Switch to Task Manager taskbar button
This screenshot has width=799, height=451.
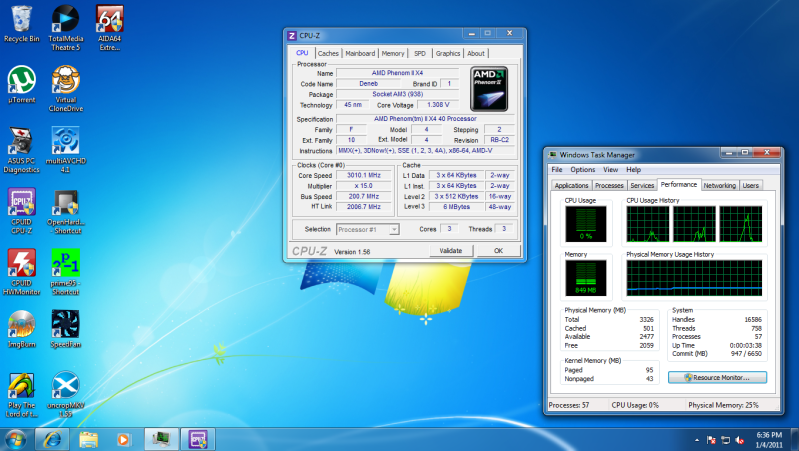click(x=161, y=439)
